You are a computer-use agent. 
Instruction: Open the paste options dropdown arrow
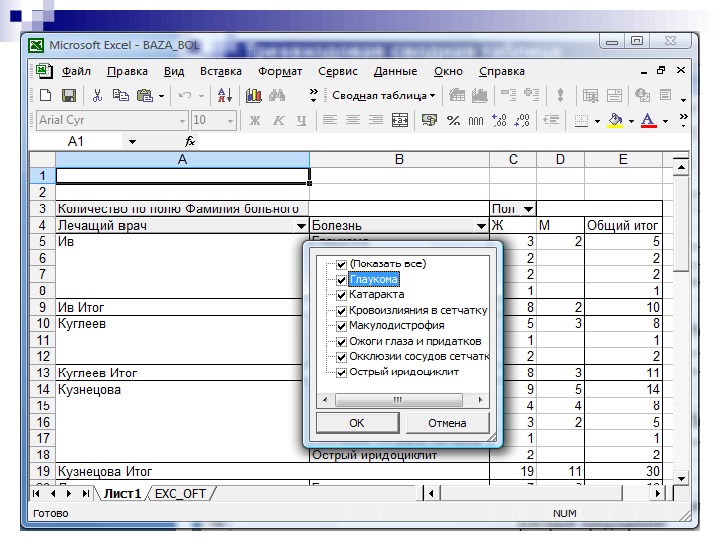point(161,96)
